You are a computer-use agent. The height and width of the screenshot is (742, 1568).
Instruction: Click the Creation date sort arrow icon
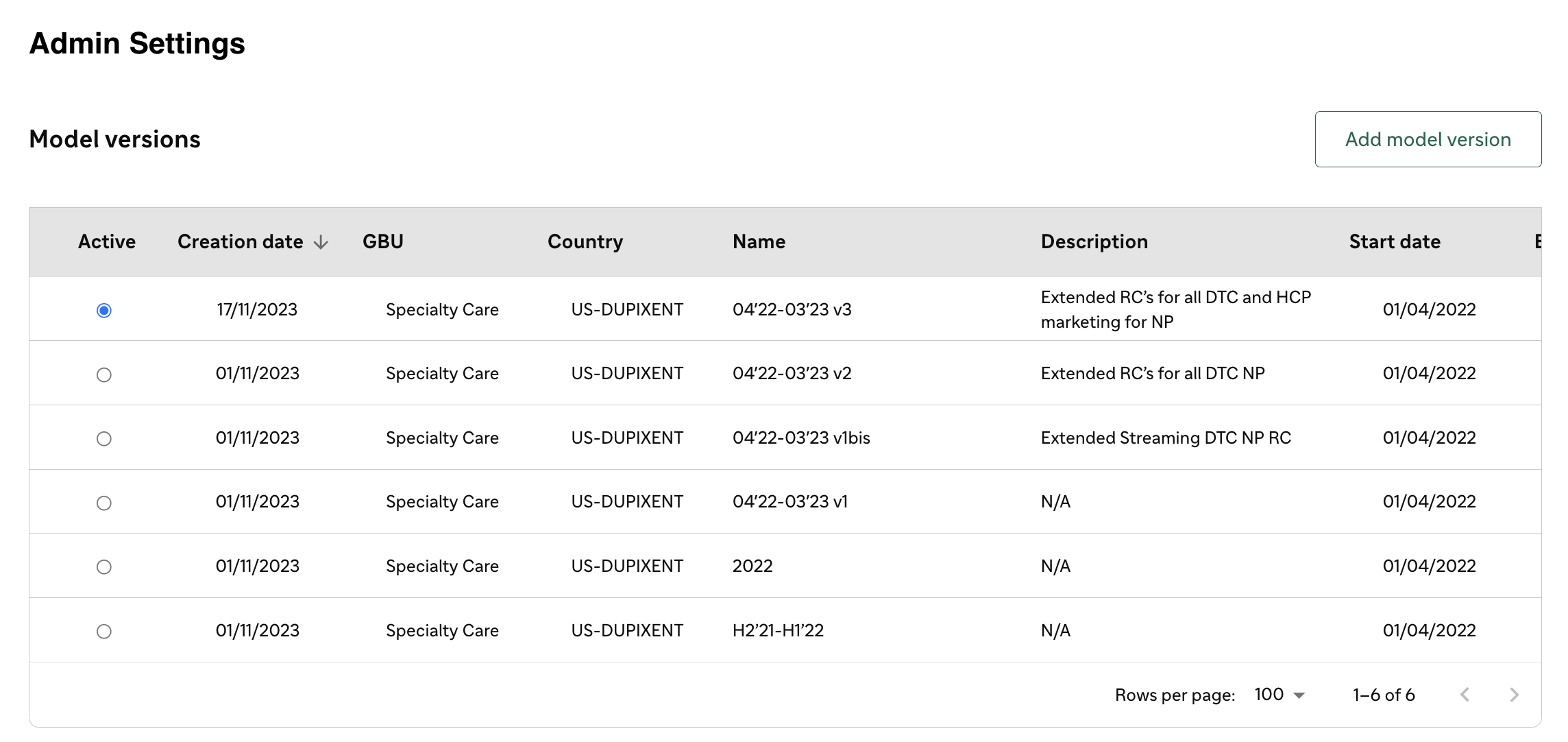[x=321, y=243]
